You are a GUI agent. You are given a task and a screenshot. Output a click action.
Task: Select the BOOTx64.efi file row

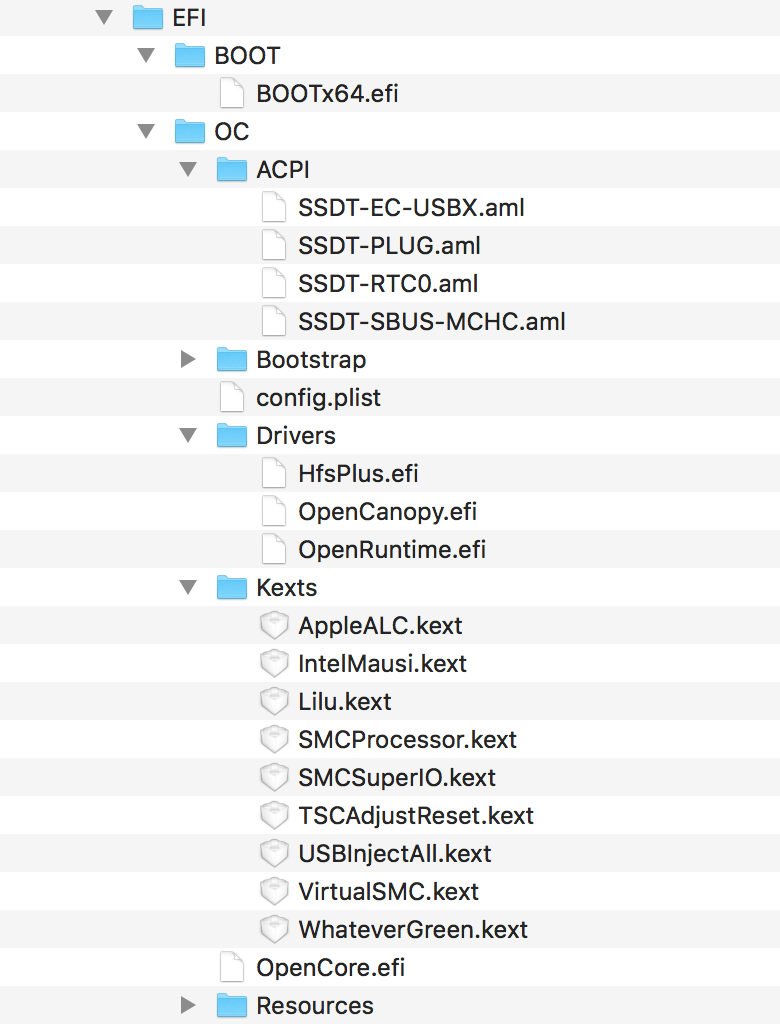(x=328, y=93)
